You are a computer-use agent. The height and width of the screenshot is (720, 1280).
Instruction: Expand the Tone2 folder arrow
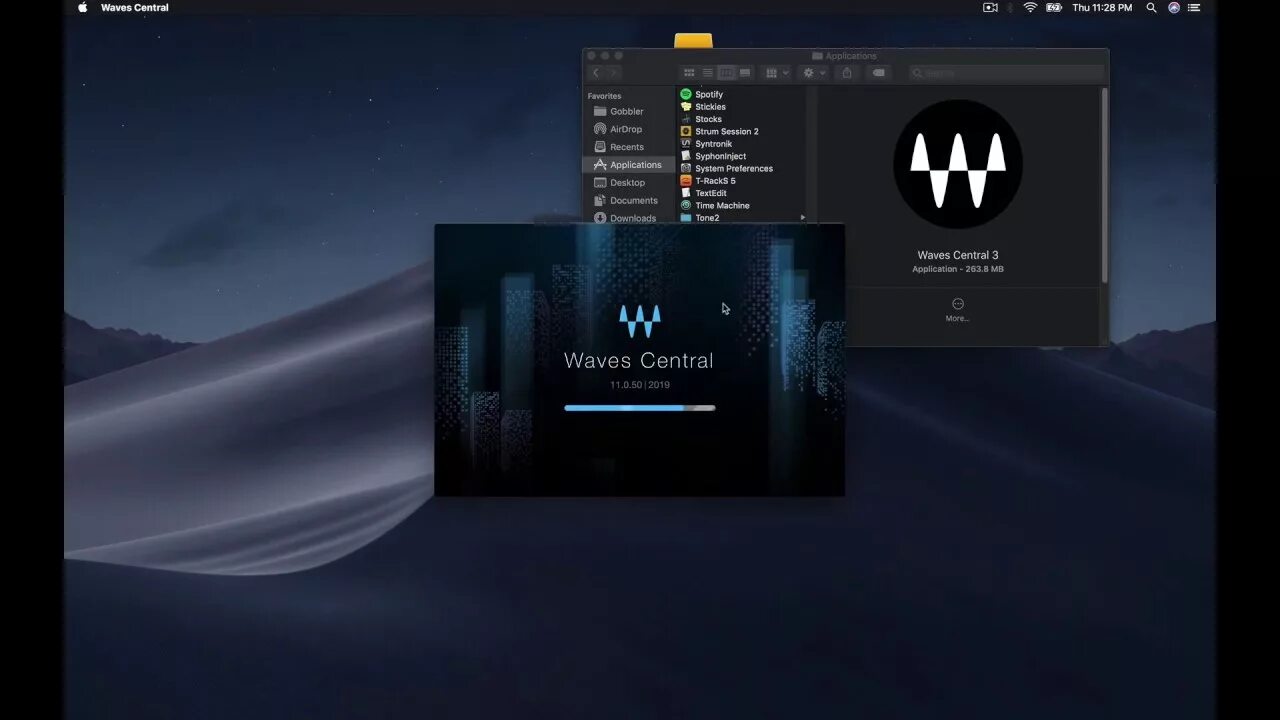[x=802, y=218]
